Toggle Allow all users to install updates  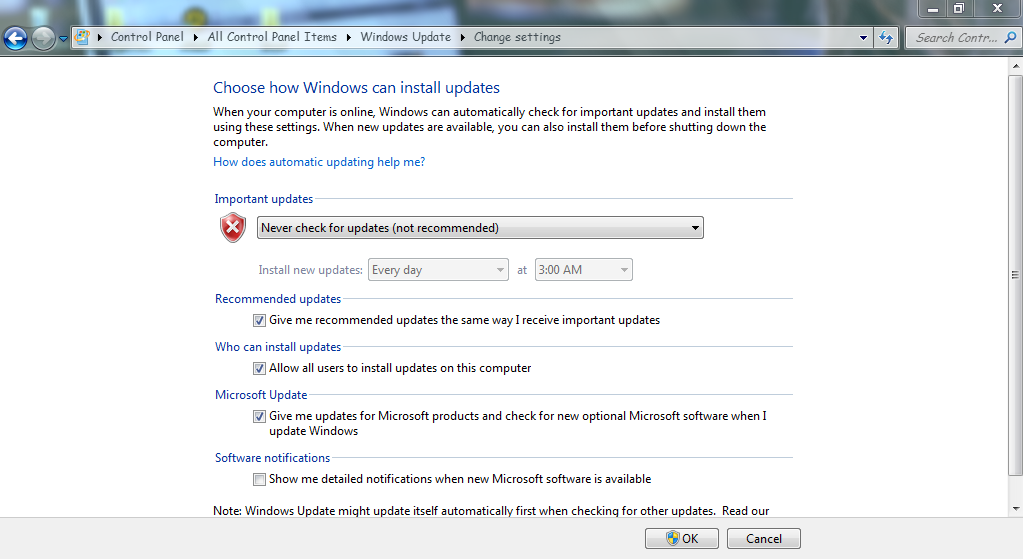click(259, 369)
